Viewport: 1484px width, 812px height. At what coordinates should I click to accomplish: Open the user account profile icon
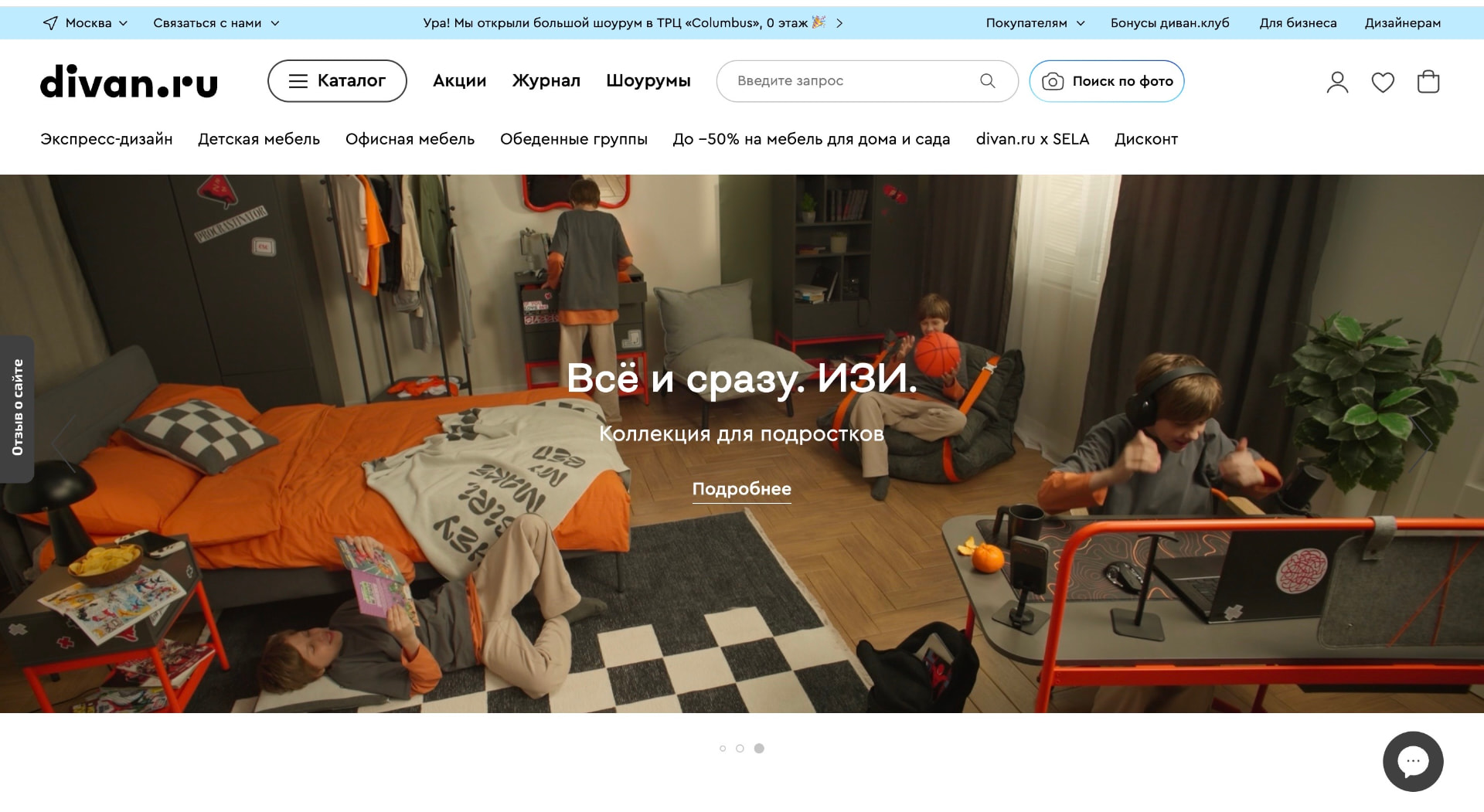1337,82
